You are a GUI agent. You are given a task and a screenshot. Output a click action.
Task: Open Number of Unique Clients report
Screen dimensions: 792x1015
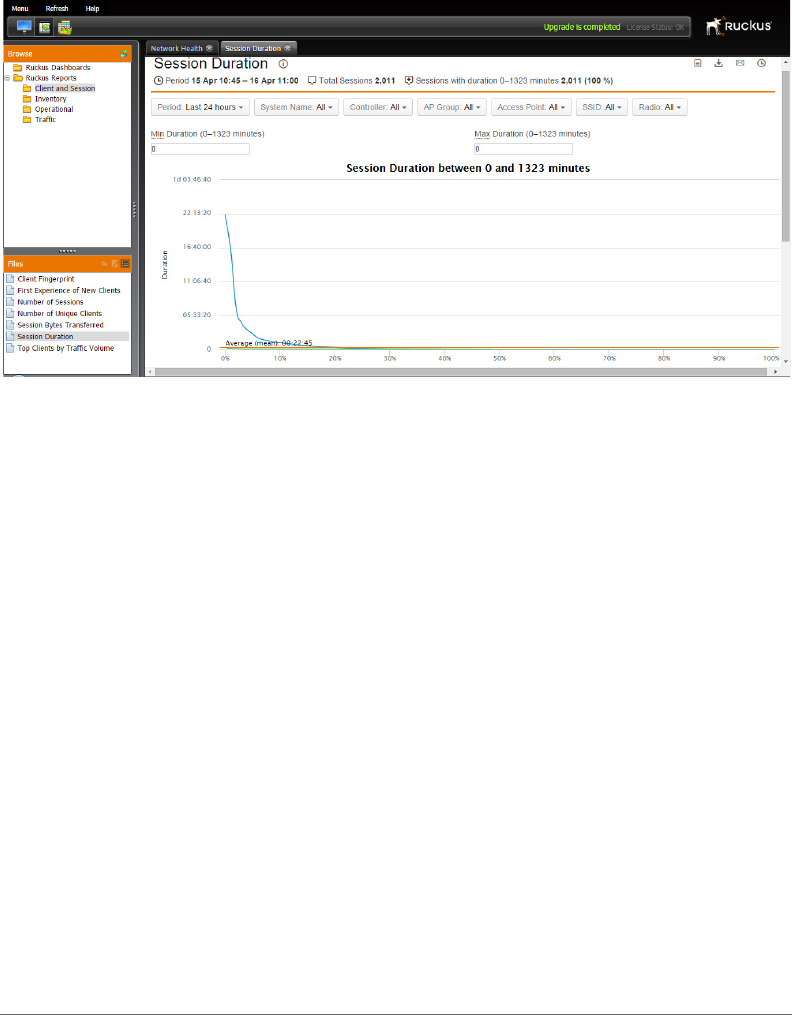[x=60, y=313]
